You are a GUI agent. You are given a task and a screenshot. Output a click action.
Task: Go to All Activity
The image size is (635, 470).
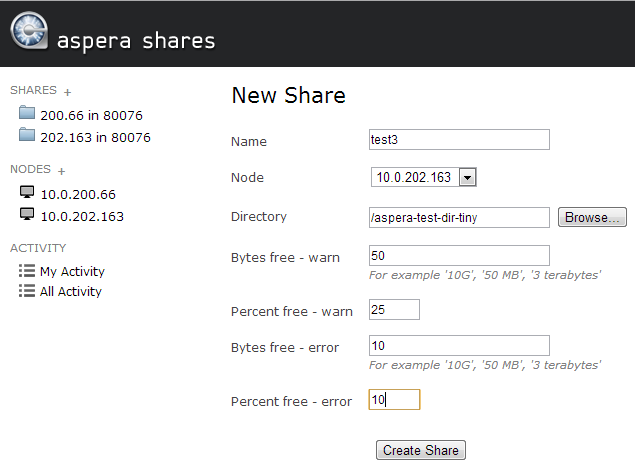coord(71,291)
